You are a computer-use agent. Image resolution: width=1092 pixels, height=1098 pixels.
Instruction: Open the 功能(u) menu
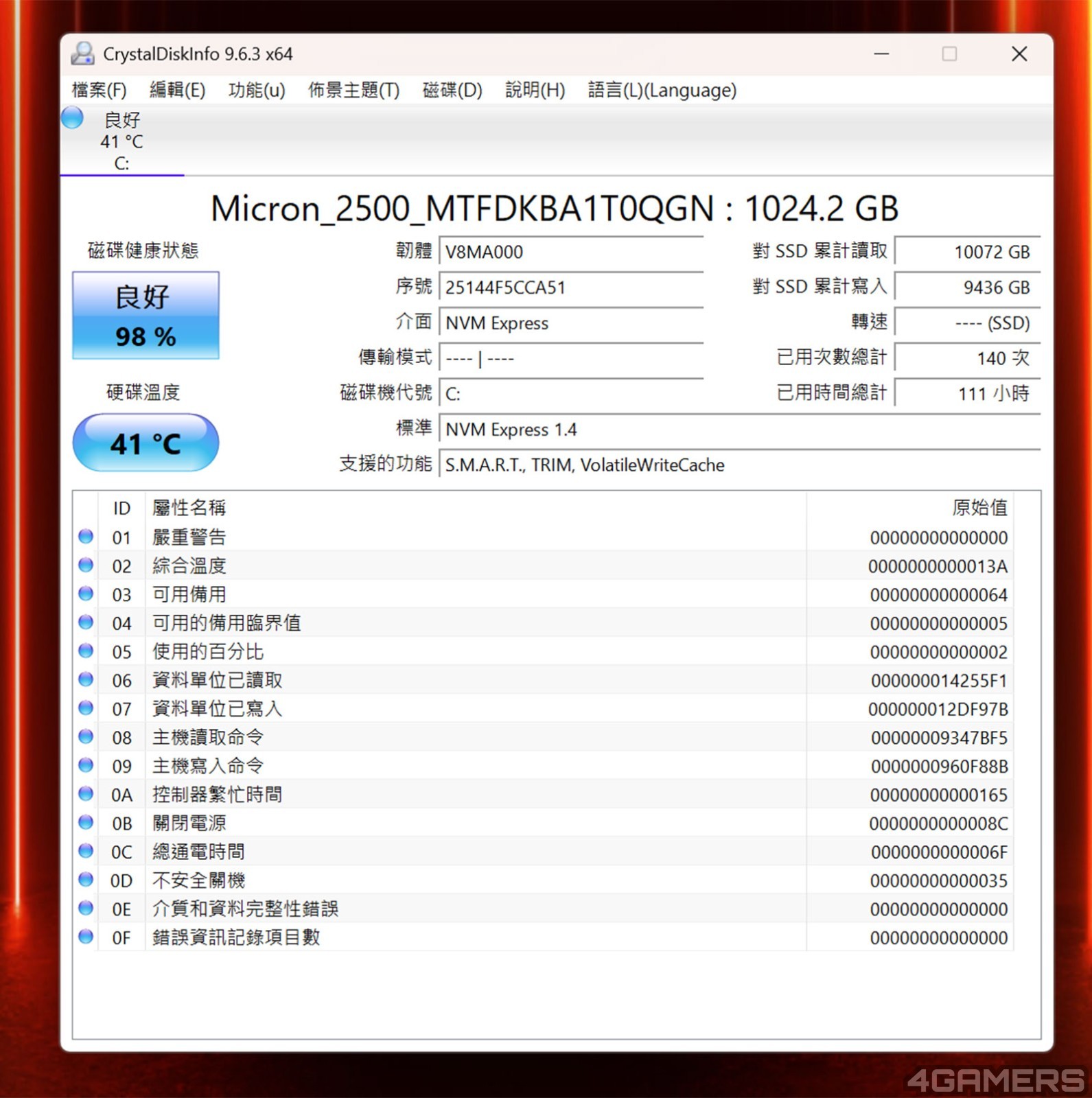pyautogui.click(x=257, y=90)
